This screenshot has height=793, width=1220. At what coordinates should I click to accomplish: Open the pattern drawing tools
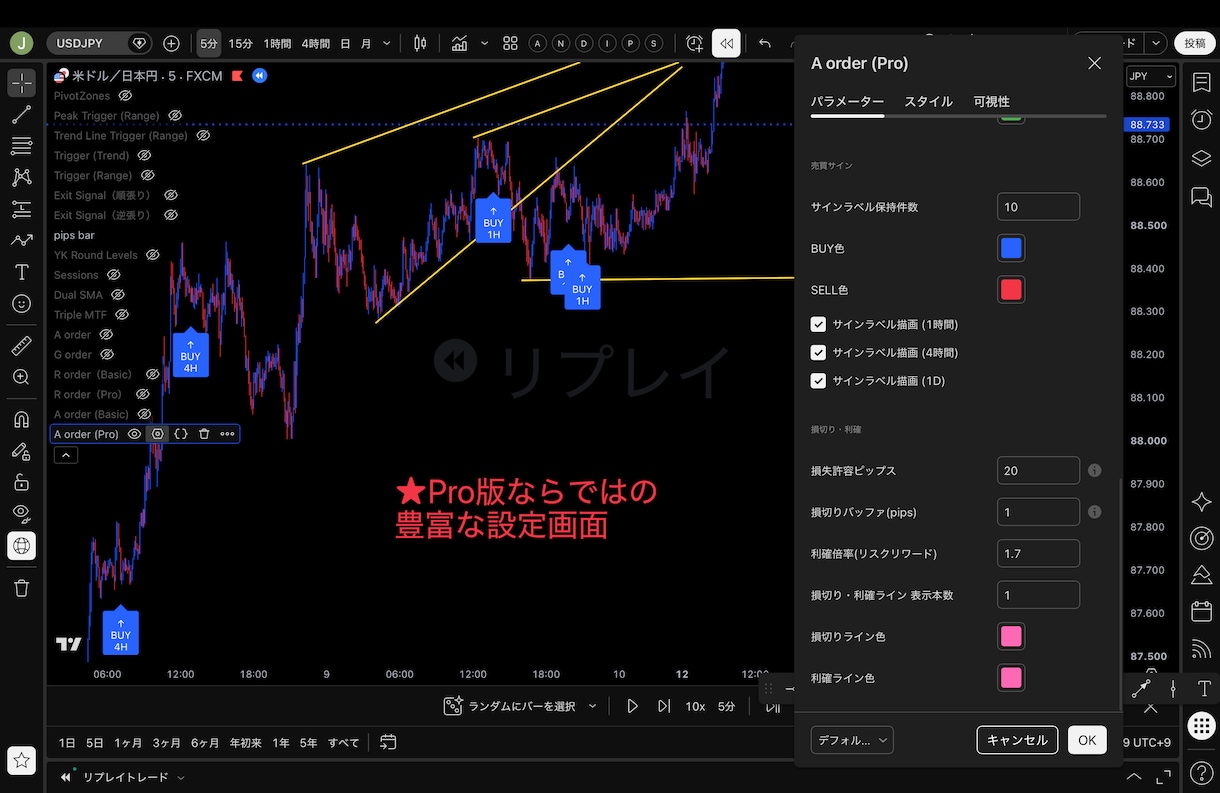pyautogui.click(x=21, y=178)
